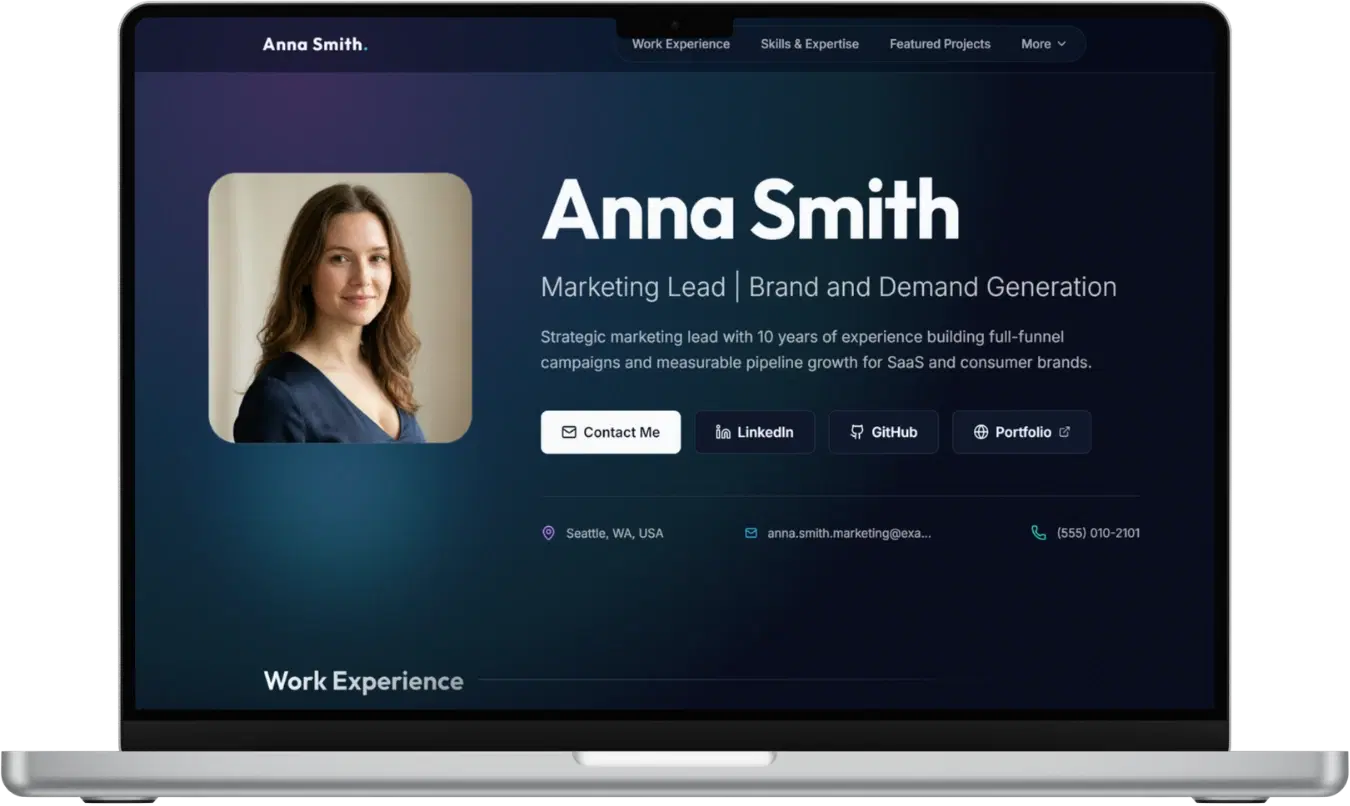Expand the More dropdown in navigation
The height and width of the screenshot is (806, 1350).
coord(1043,44)
